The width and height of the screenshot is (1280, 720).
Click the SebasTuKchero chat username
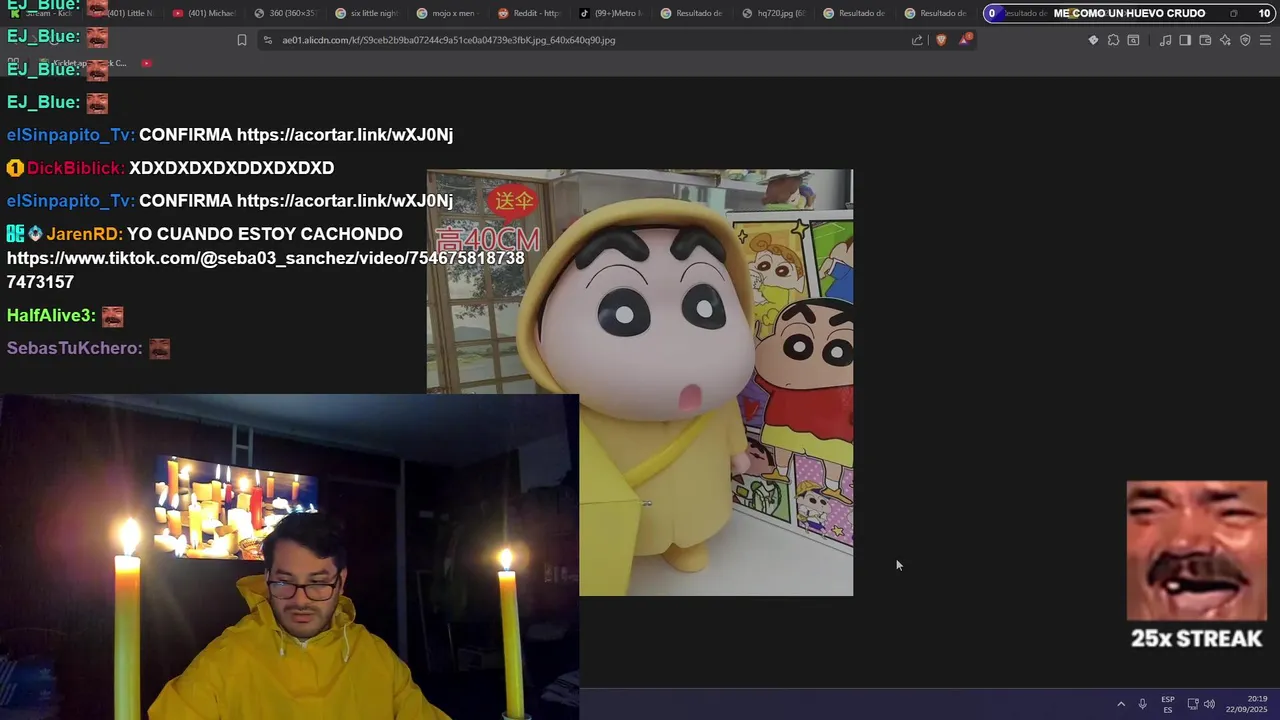tap(75, 348)
